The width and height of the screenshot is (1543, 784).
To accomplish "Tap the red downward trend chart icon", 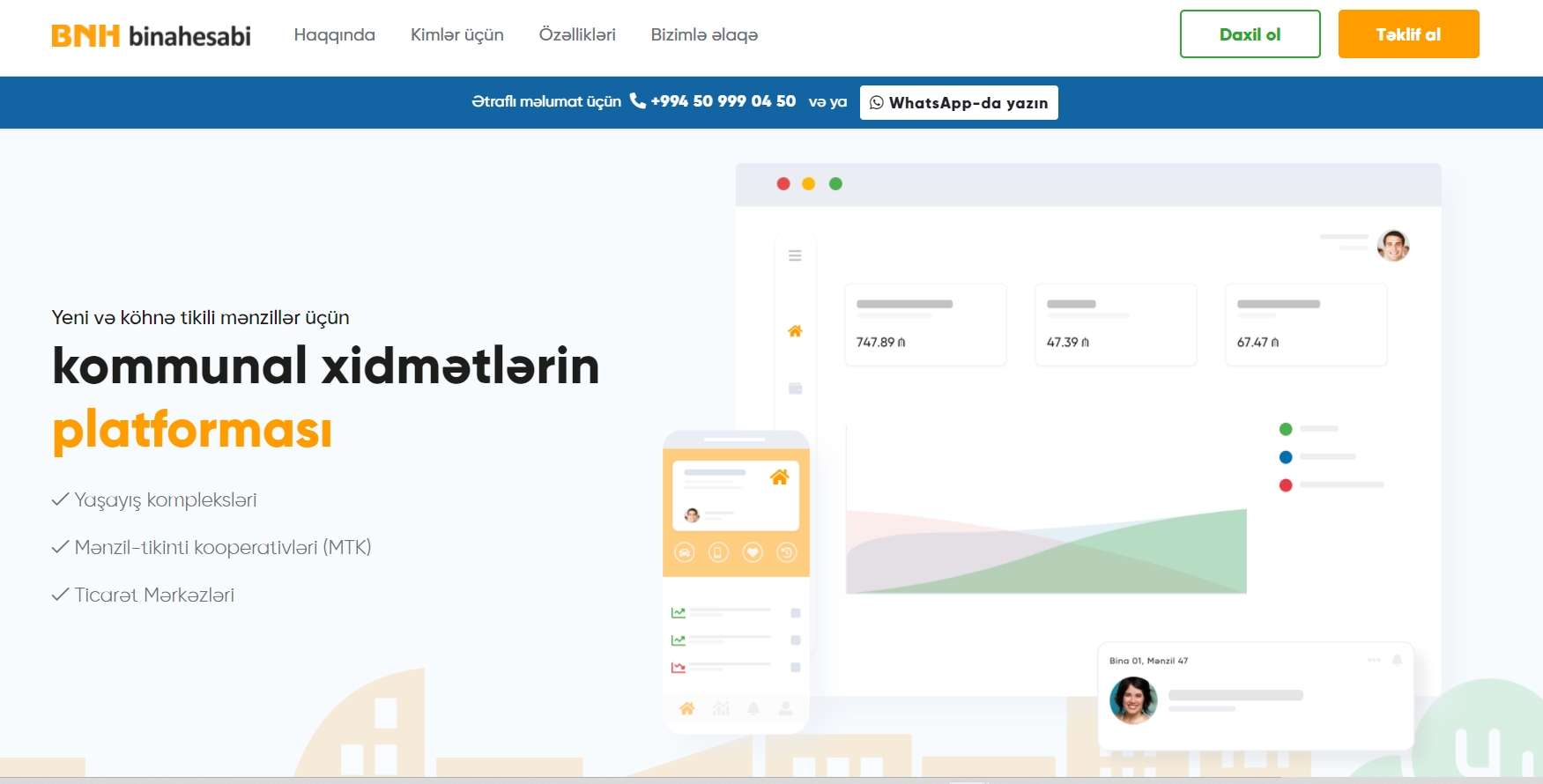I will click(679, 667).
